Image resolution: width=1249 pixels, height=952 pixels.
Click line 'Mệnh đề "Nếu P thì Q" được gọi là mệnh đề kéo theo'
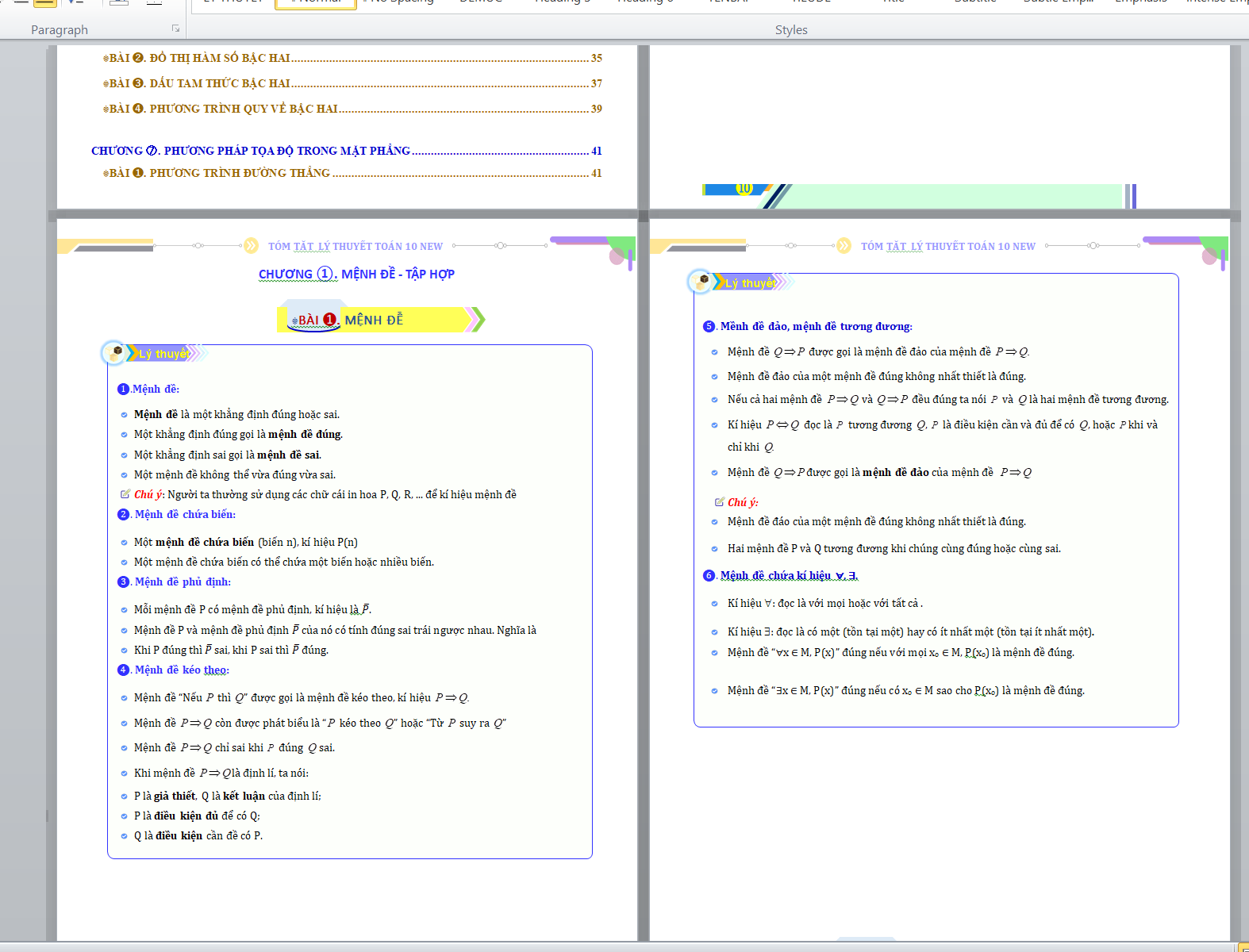point(302,697)
